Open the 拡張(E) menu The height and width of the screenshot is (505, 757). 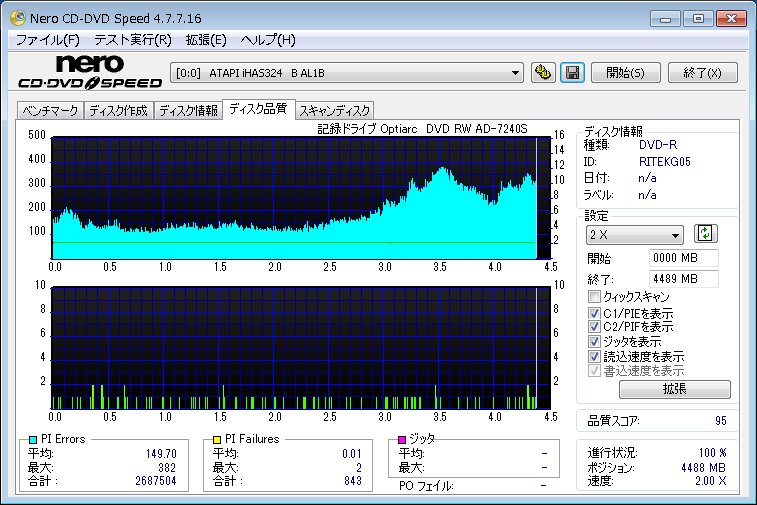click(x=206, y=40)
